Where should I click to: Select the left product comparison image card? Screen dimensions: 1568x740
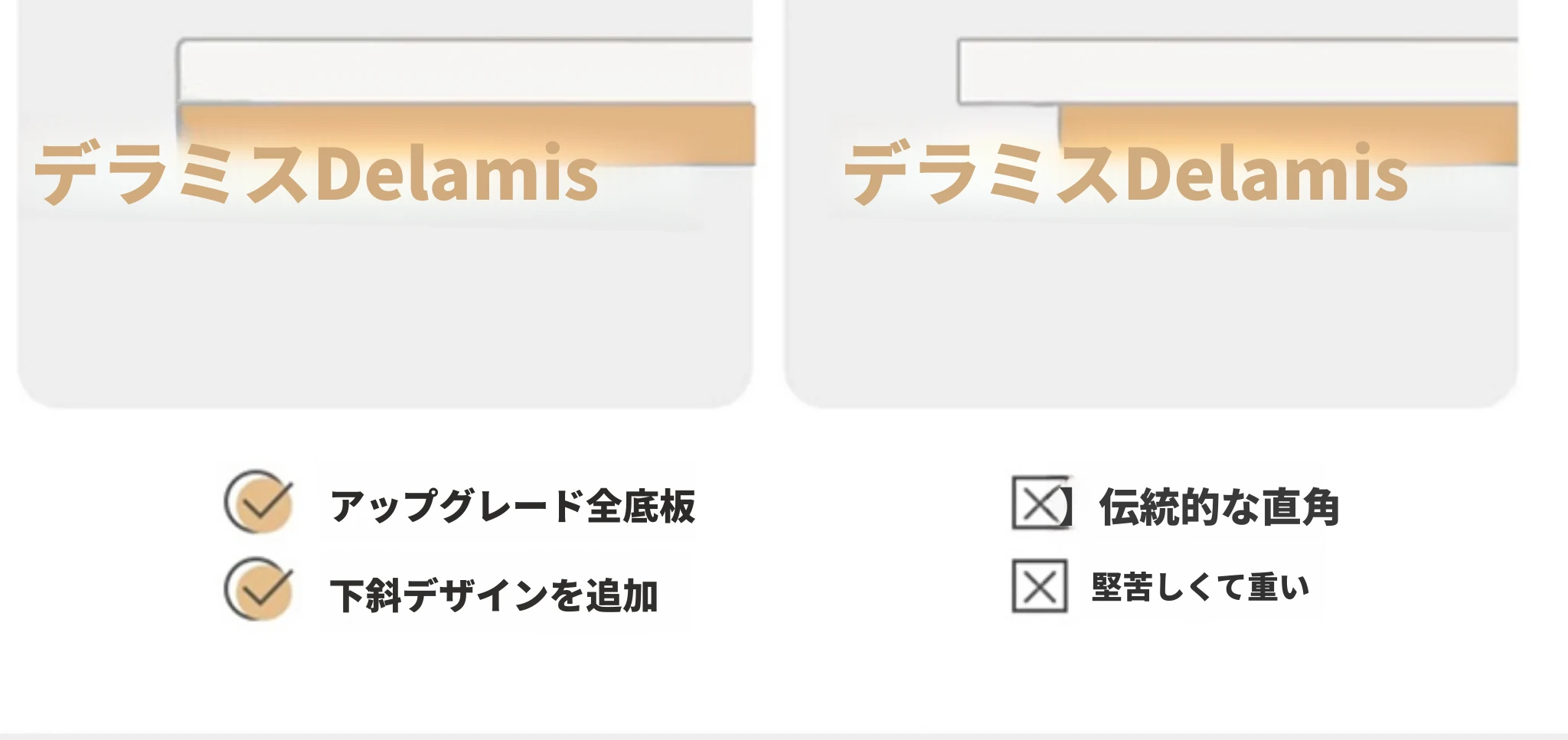click(385, 204)
